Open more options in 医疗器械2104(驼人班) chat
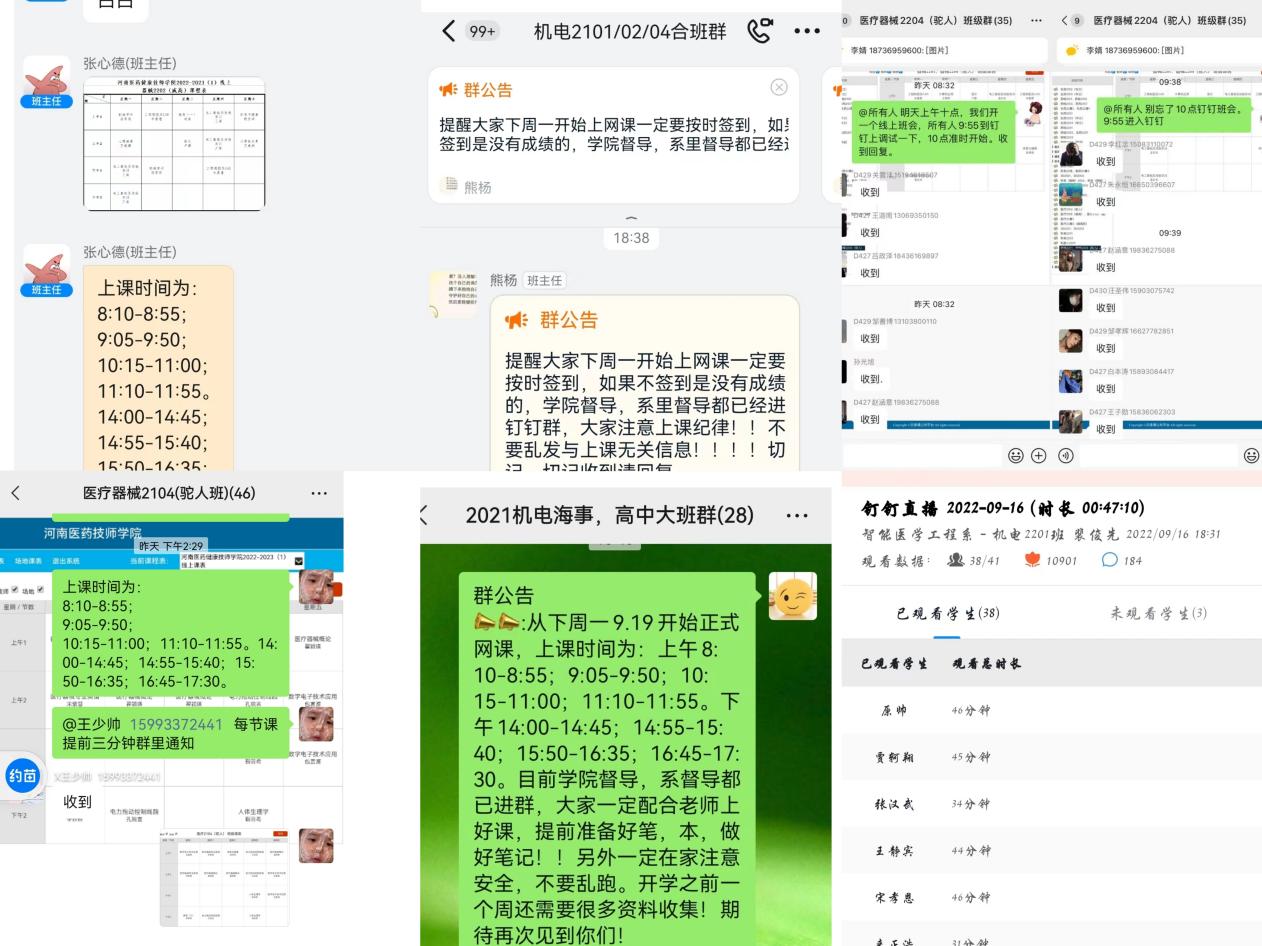 pyautogui.click(x=319, y=493)
